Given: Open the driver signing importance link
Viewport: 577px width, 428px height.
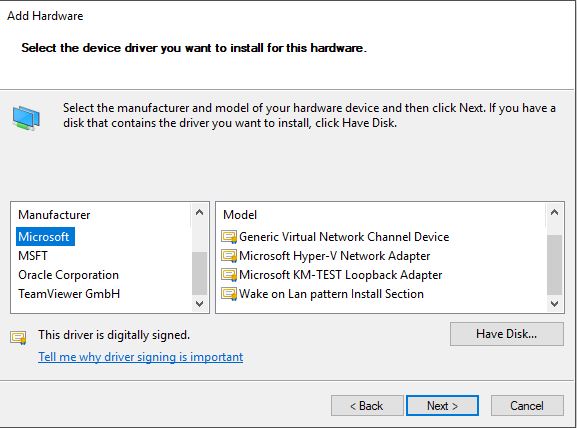Looking at the screenshot, I should tap(141, 357).
